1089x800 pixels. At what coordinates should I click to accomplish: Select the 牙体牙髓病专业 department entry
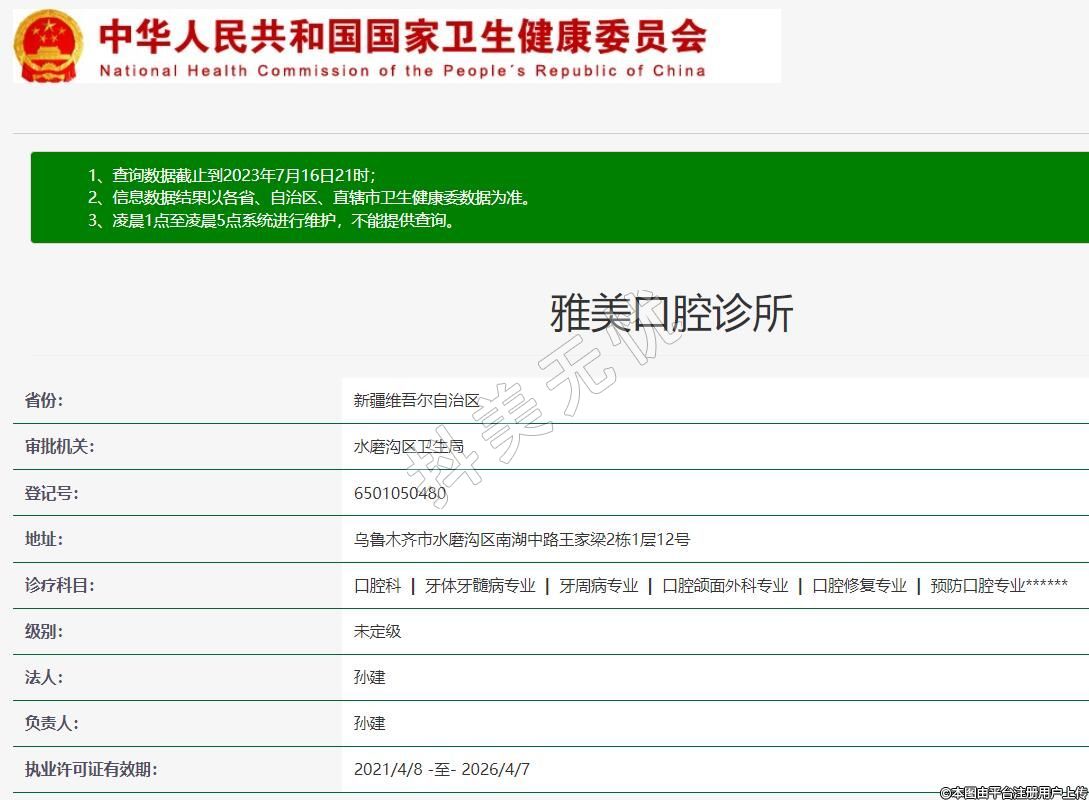(x=480, y=586)
